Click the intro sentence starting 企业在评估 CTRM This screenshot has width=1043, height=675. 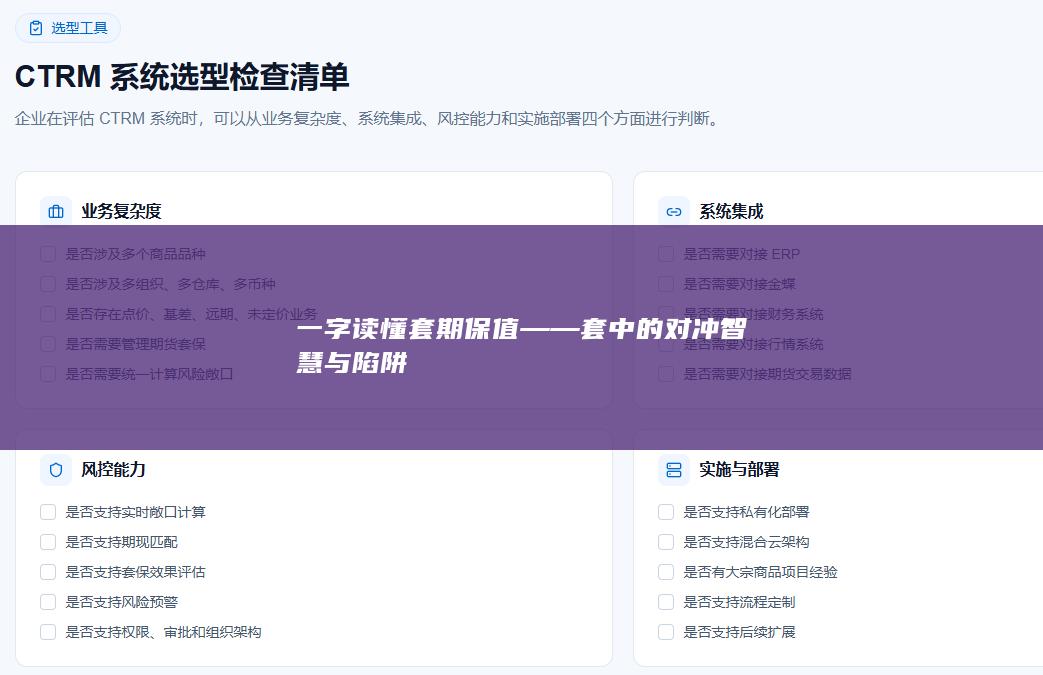click(x=367, y=119)
